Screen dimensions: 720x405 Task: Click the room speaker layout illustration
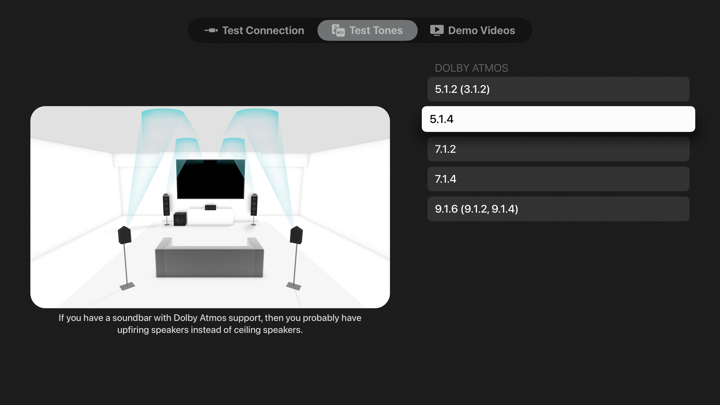tap(210, 207)
